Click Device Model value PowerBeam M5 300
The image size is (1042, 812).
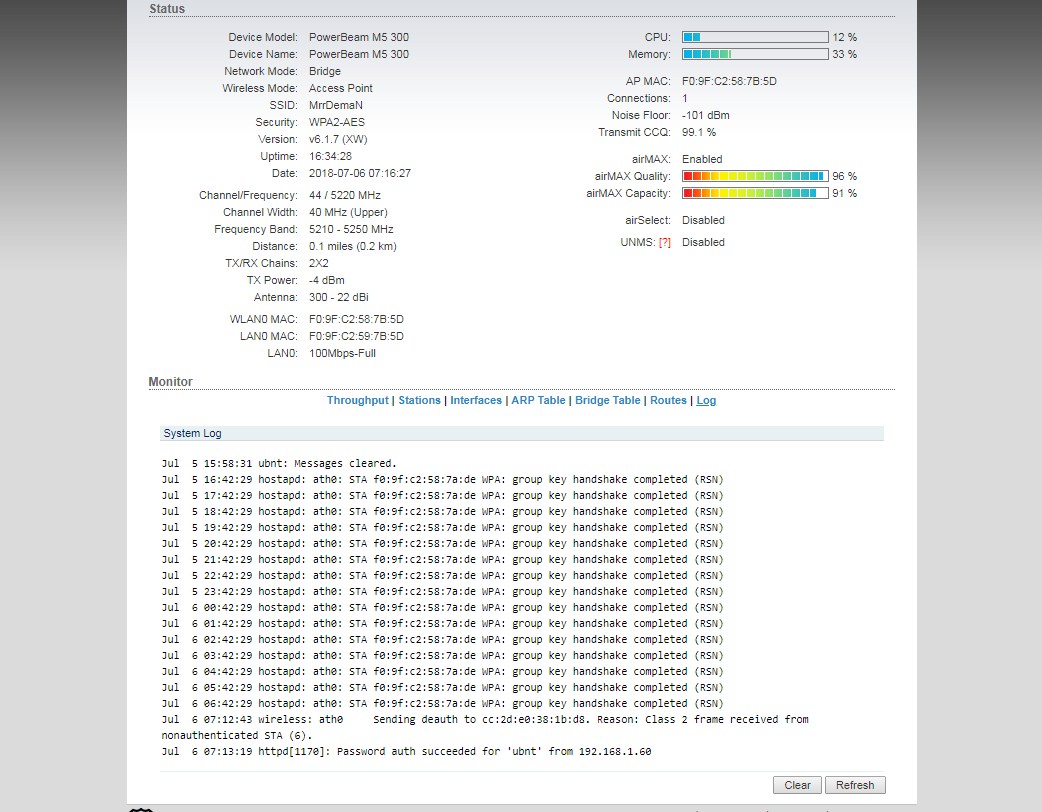point(359,37)
